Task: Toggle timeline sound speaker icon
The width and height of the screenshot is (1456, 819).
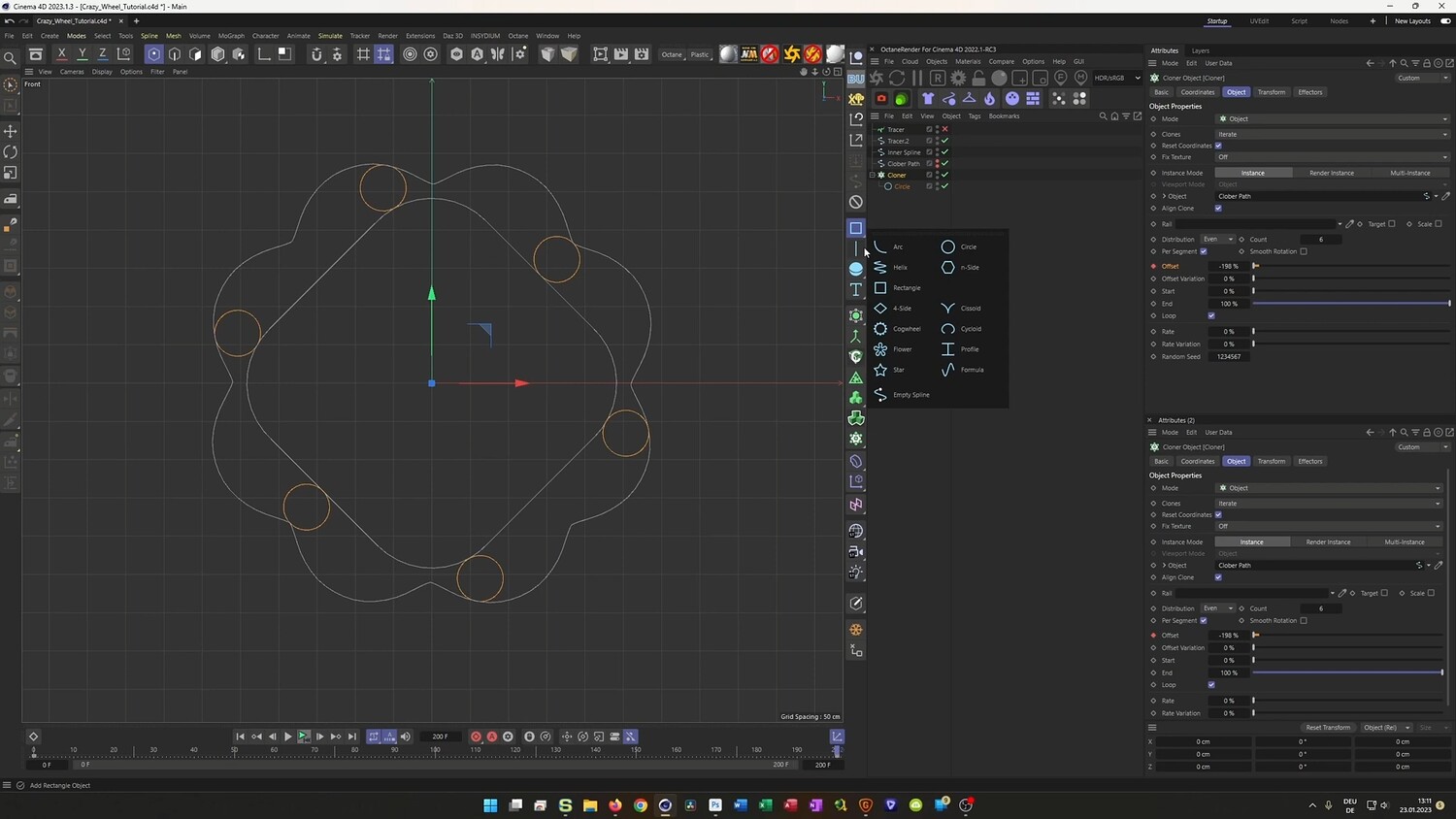Action: tap(406, 737)
